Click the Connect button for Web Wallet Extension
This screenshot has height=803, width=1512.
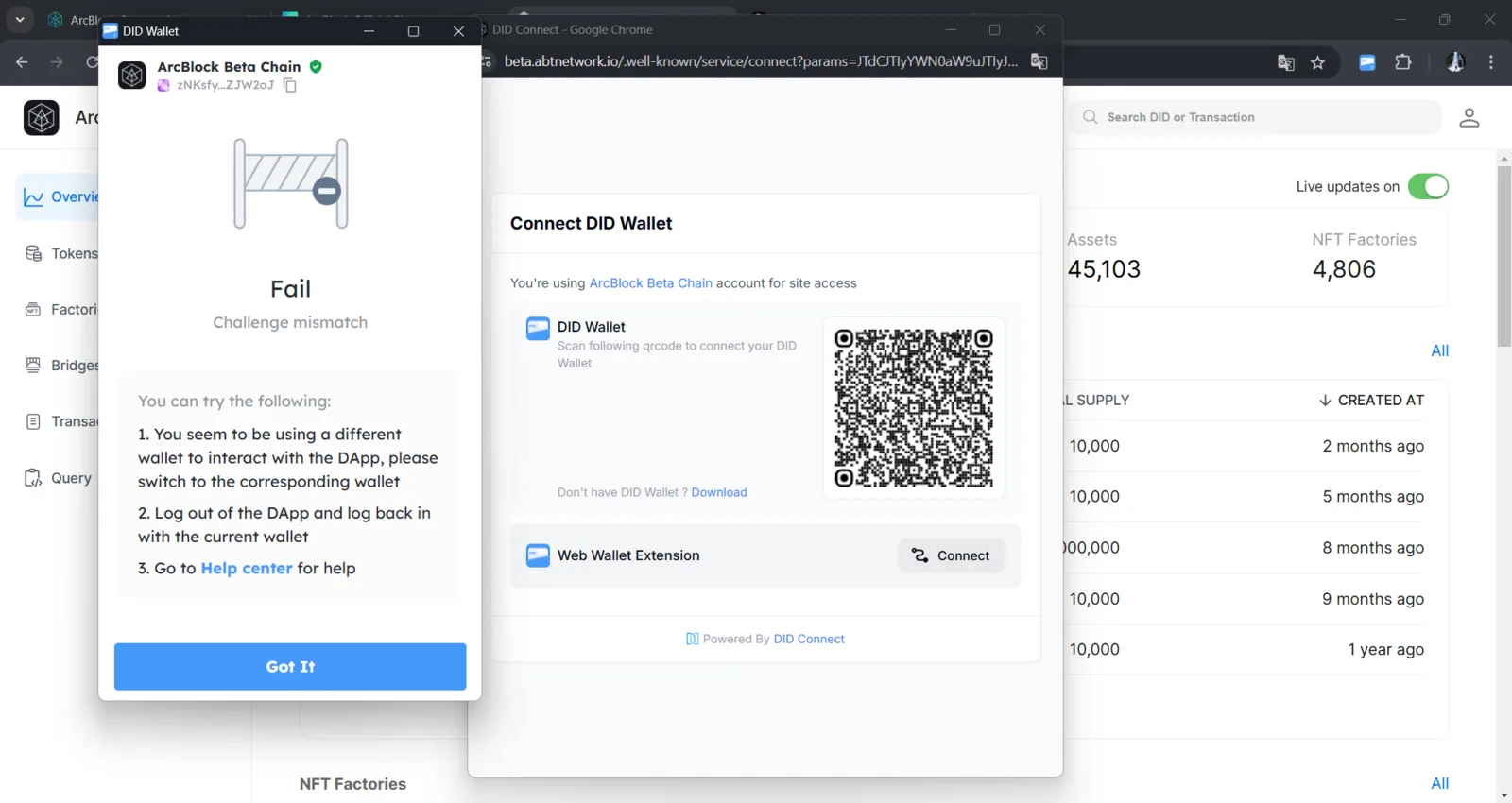point(951,555)
